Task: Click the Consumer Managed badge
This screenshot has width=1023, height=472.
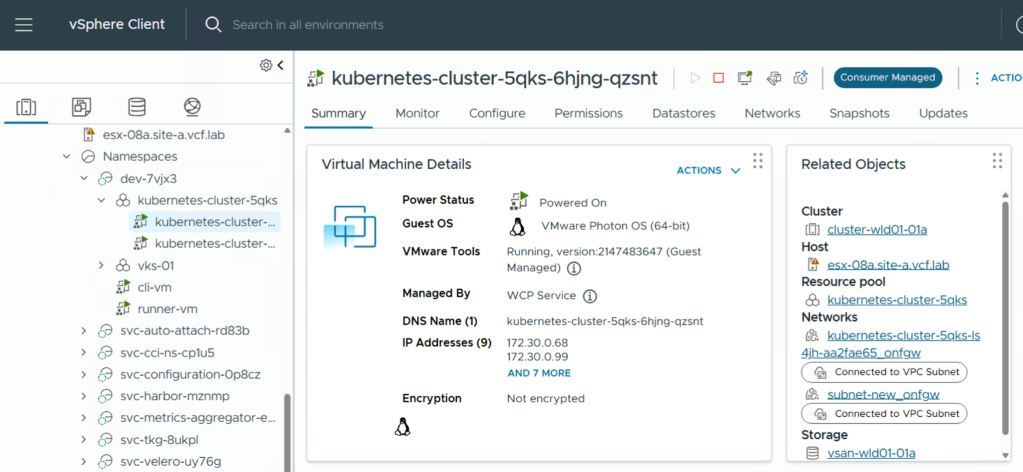Action: 888,78
